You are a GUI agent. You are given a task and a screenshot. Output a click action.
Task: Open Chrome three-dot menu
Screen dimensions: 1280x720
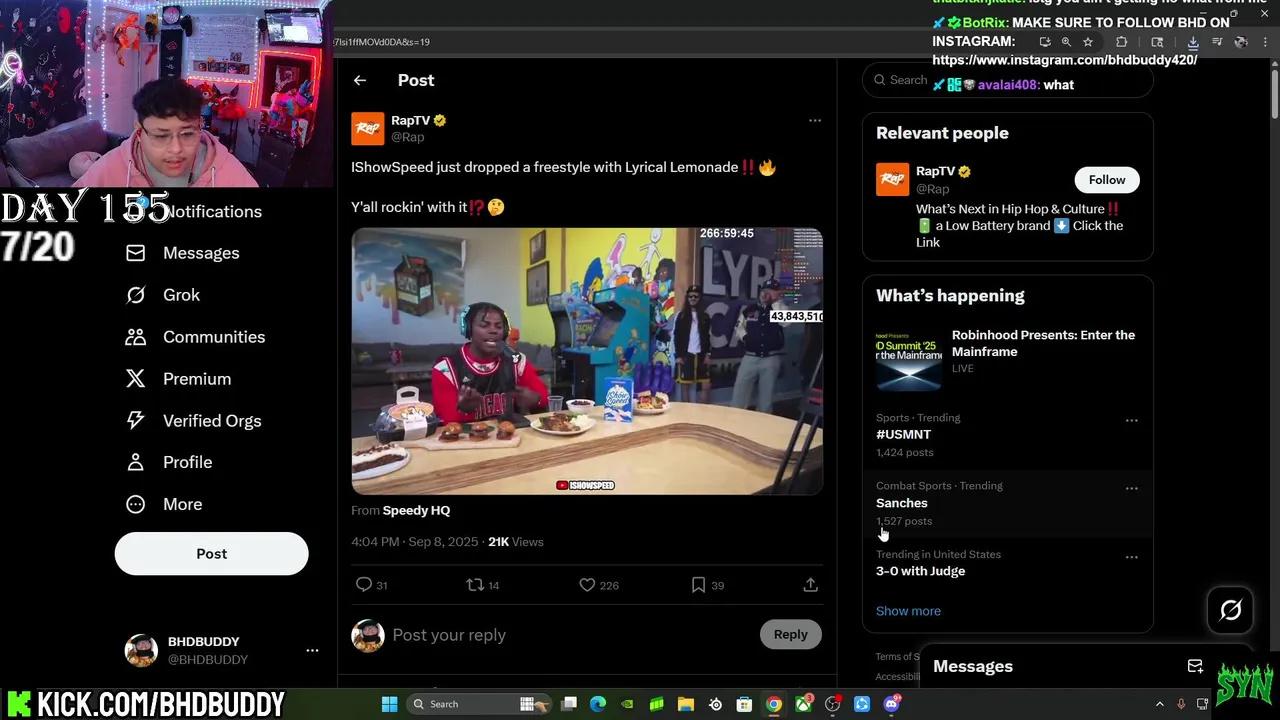pyautogui.click(x=1265, y=42)
